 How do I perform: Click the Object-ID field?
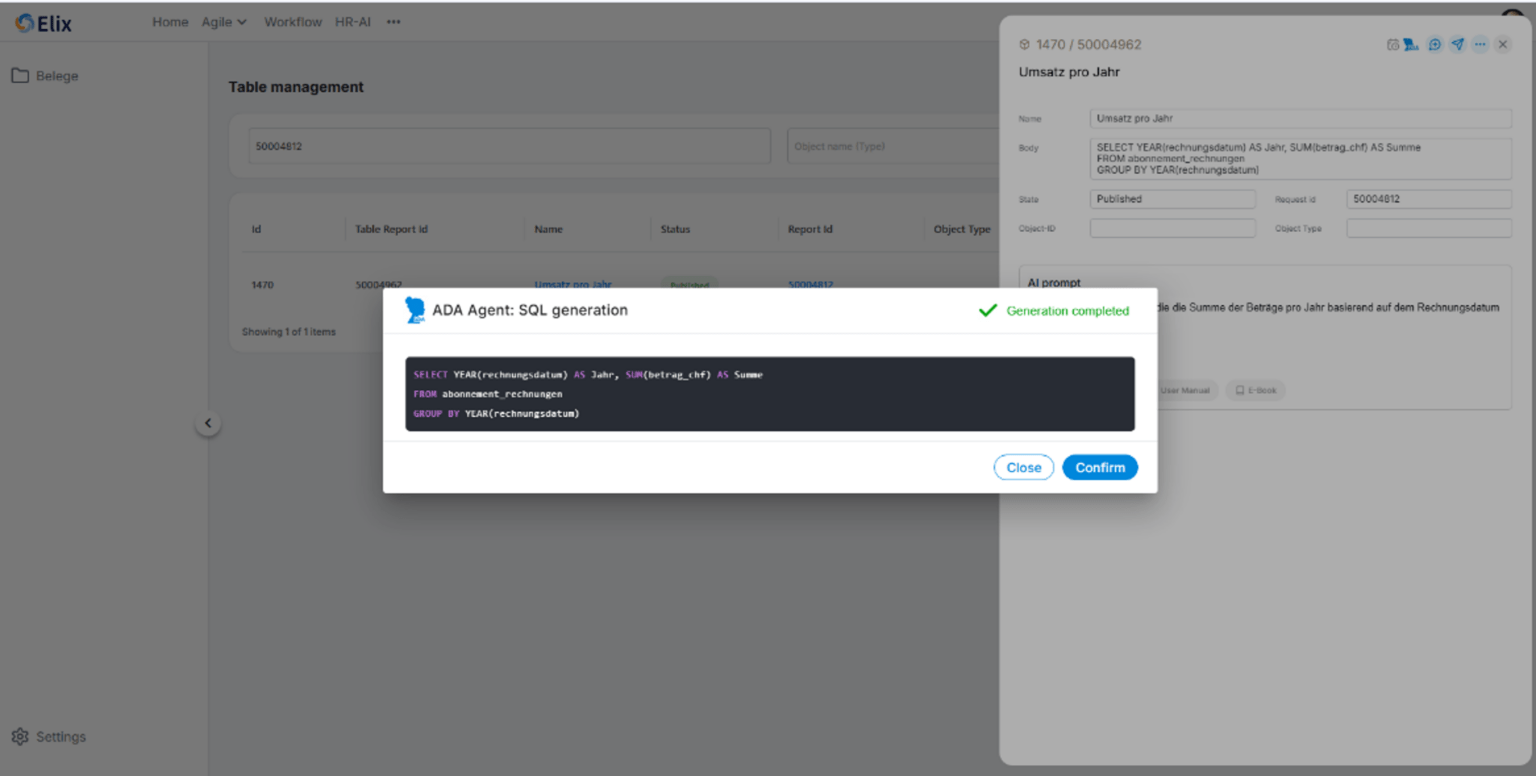pos(1173,228)
